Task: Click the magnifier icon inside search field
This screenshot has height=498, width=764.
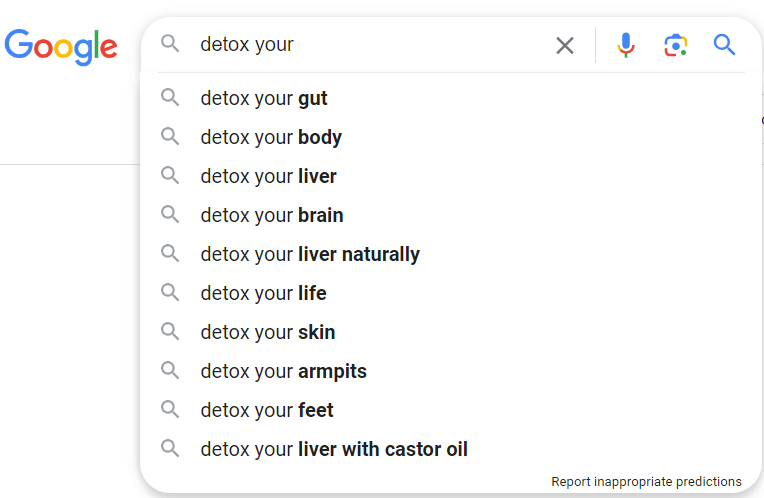Action: tap(171, 44)
